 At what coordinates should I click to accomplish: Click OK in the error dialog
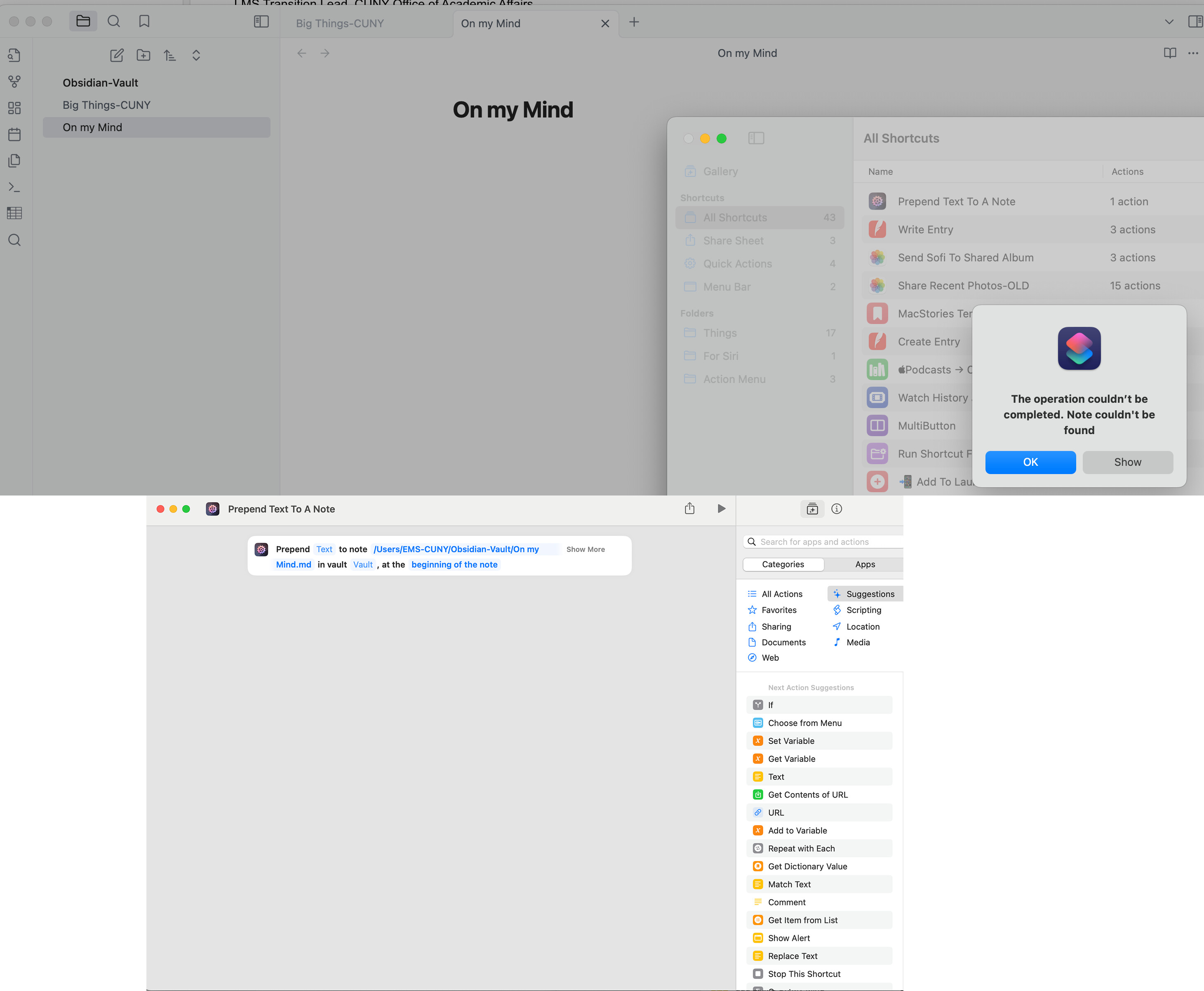tap(1030, 462)
